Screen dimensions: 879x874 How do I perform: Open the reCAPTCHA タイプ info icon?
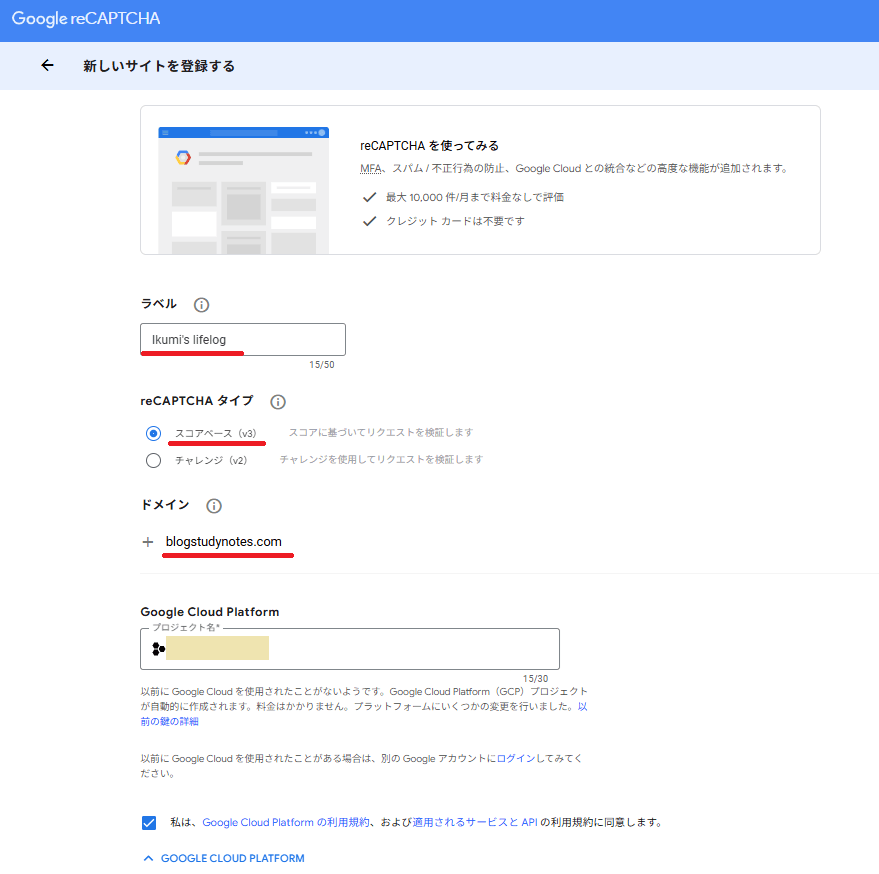[x=278, y=402]
